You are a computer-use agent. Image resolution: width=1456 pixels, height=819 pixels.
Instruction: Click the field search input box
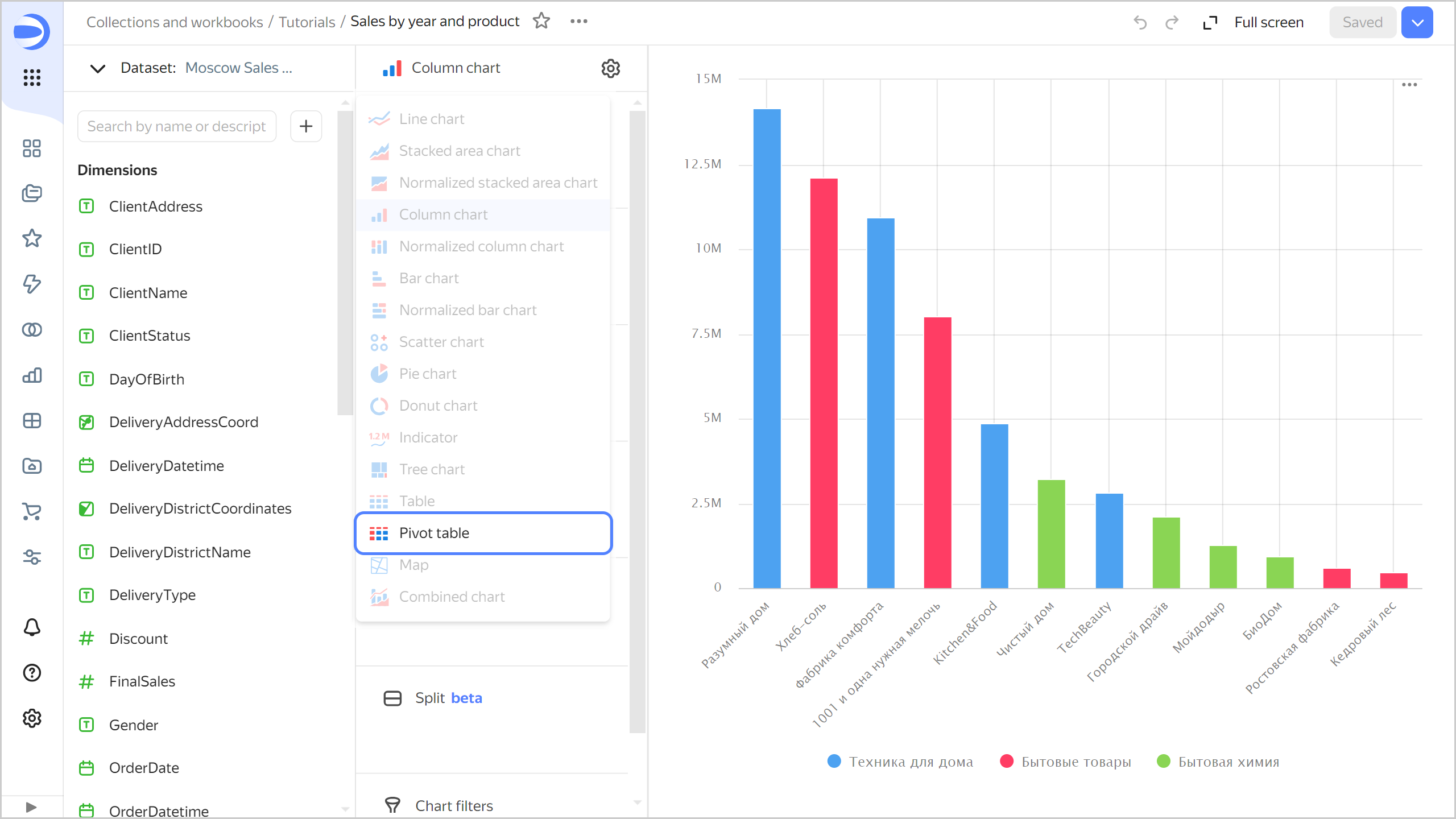177,126
